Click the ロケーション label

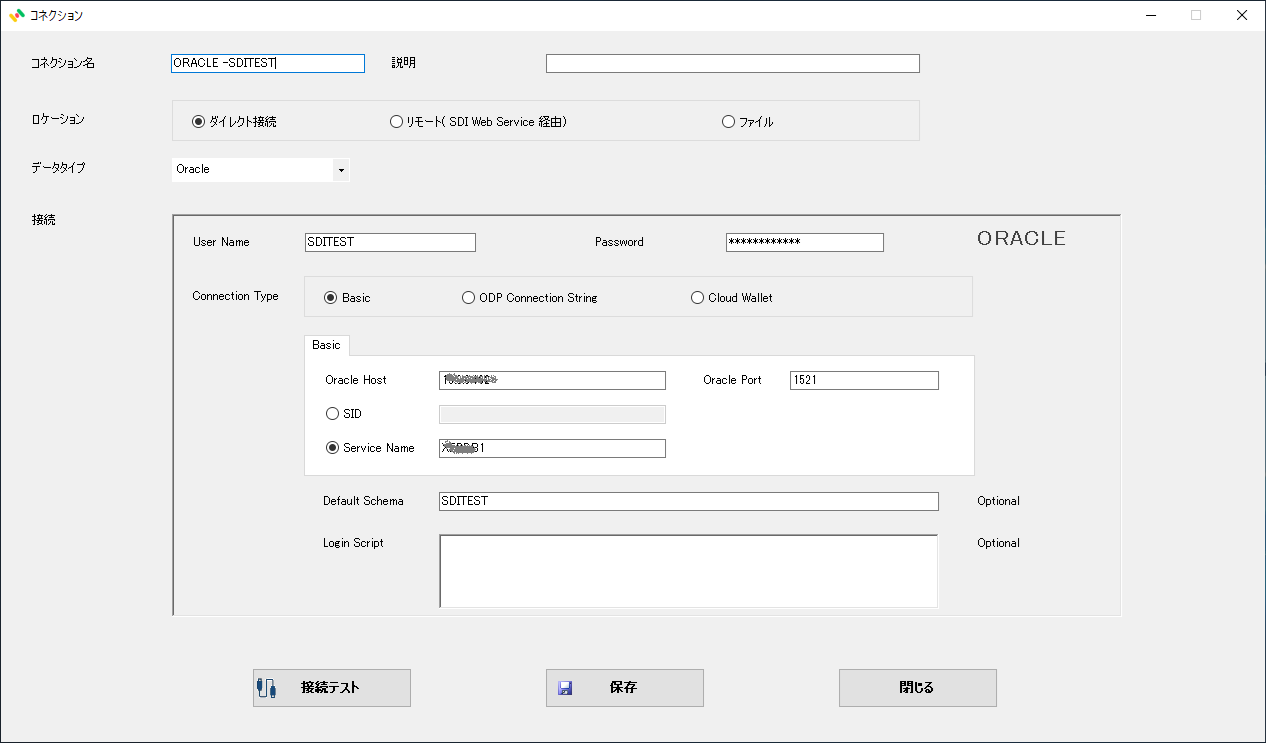[x=58, y=119]
